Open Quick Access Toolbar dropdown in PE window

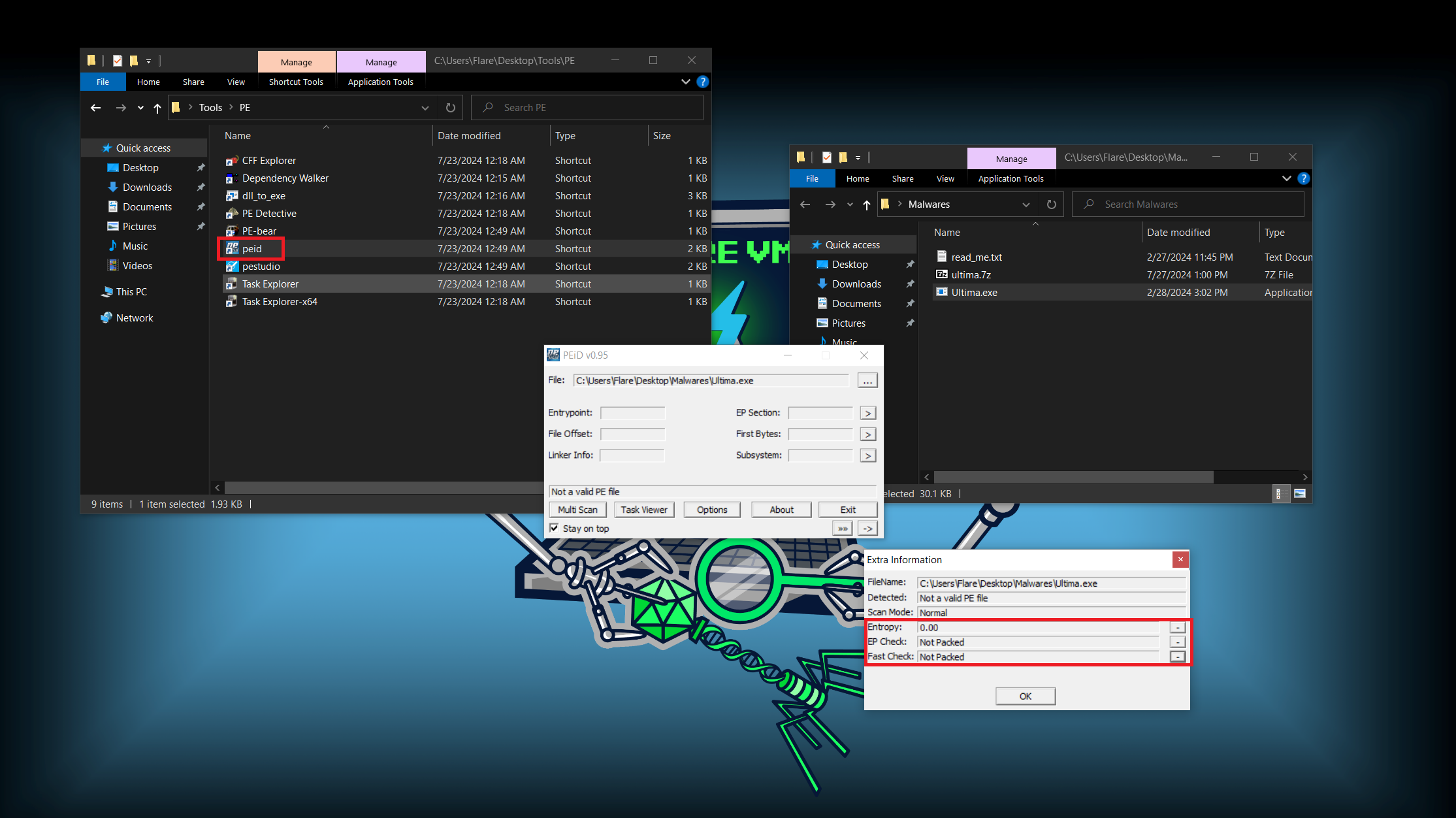[149, 61]
